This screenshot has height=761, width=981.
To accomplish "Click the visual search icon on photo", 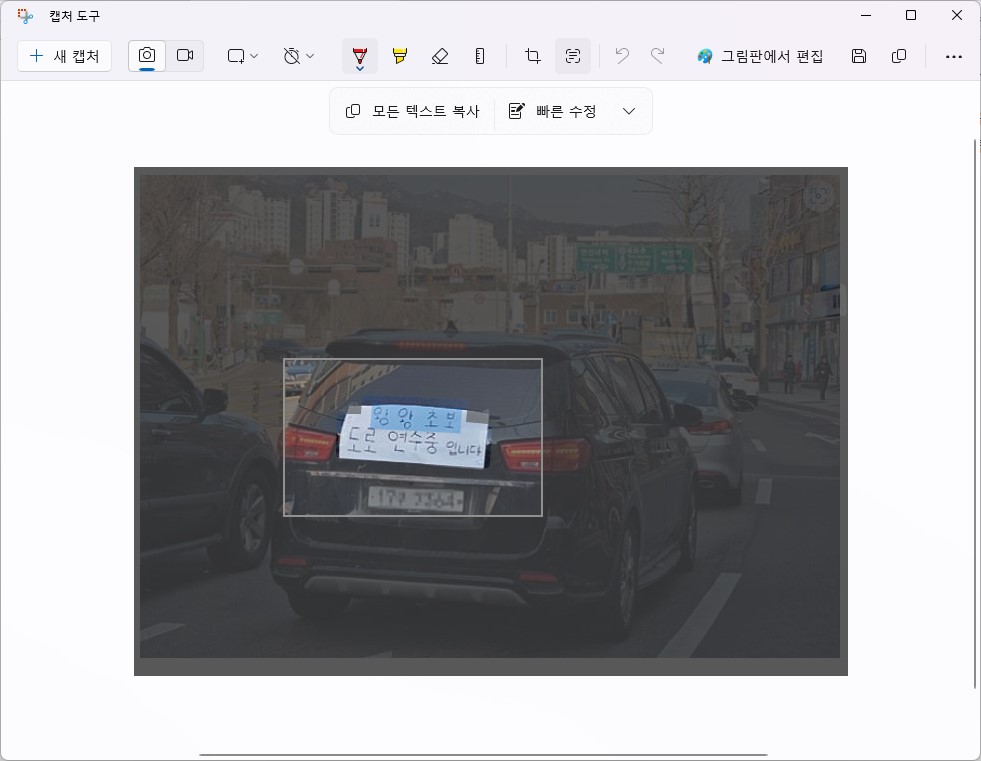I will pos(818,196).
